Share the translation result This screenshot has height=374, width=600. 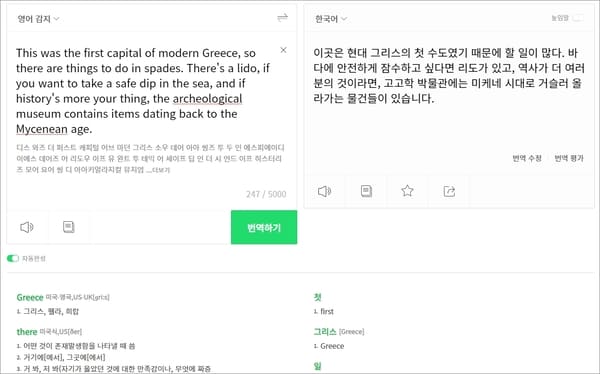[449, 191]
